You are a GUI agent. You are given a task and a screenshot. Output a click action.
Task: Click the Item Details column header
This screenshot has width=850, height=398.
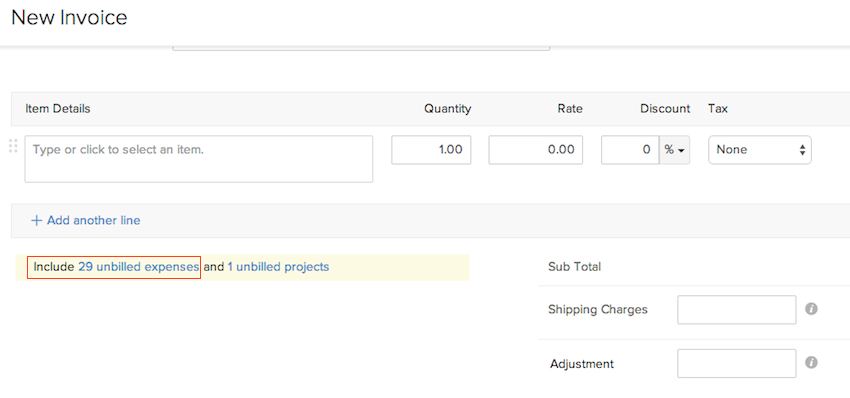click(x=57, y=109)
